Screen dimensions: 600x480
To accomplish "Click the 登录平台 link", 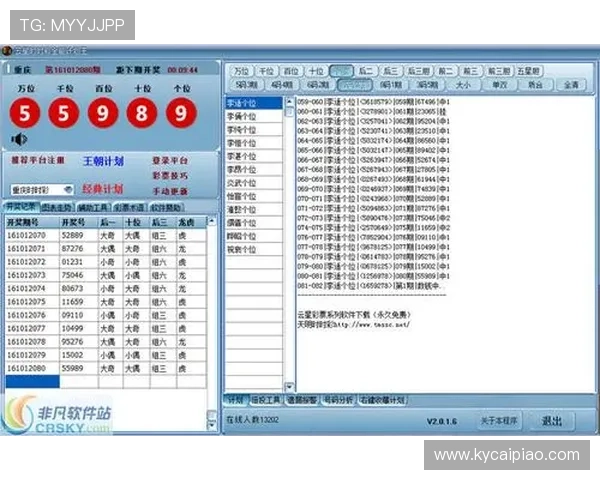I will click(x=170, y=160).
